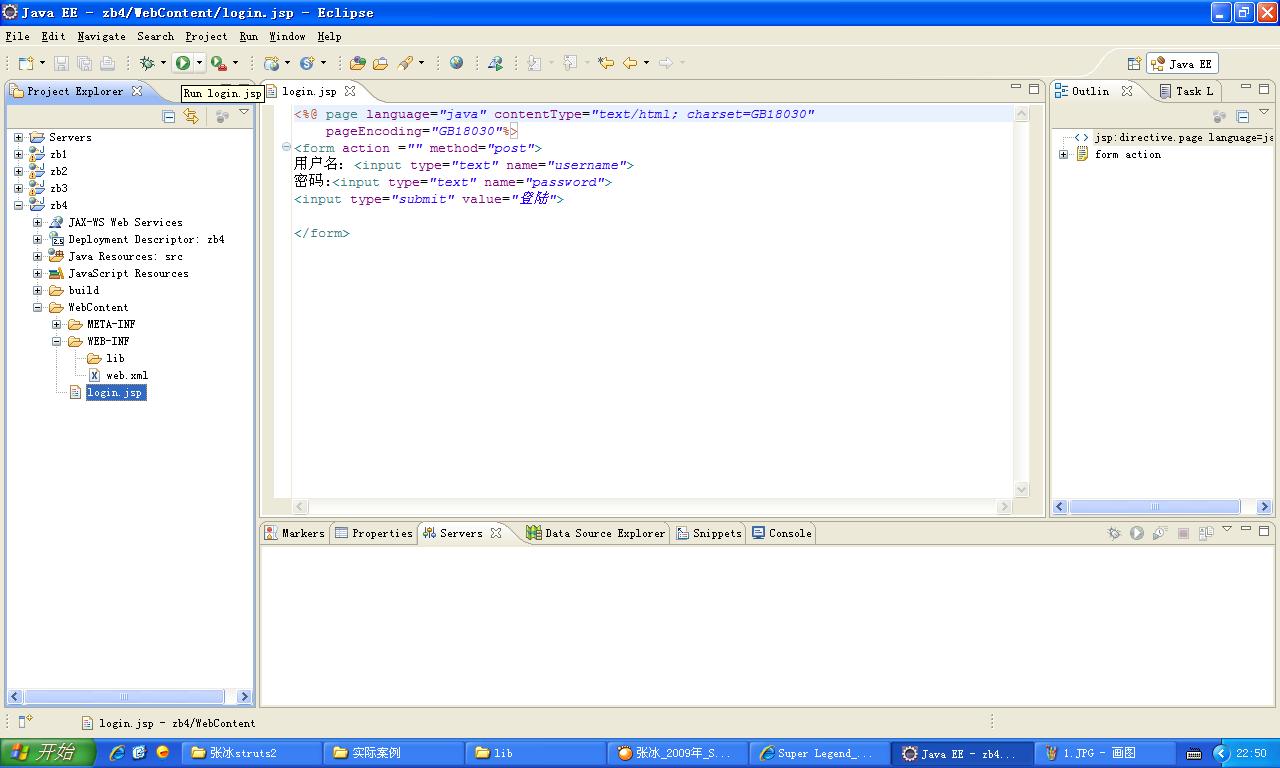Click the Outline panel horizontal scrollbar
This screenshot has height=768, width=1280.
coord(1154,507)
